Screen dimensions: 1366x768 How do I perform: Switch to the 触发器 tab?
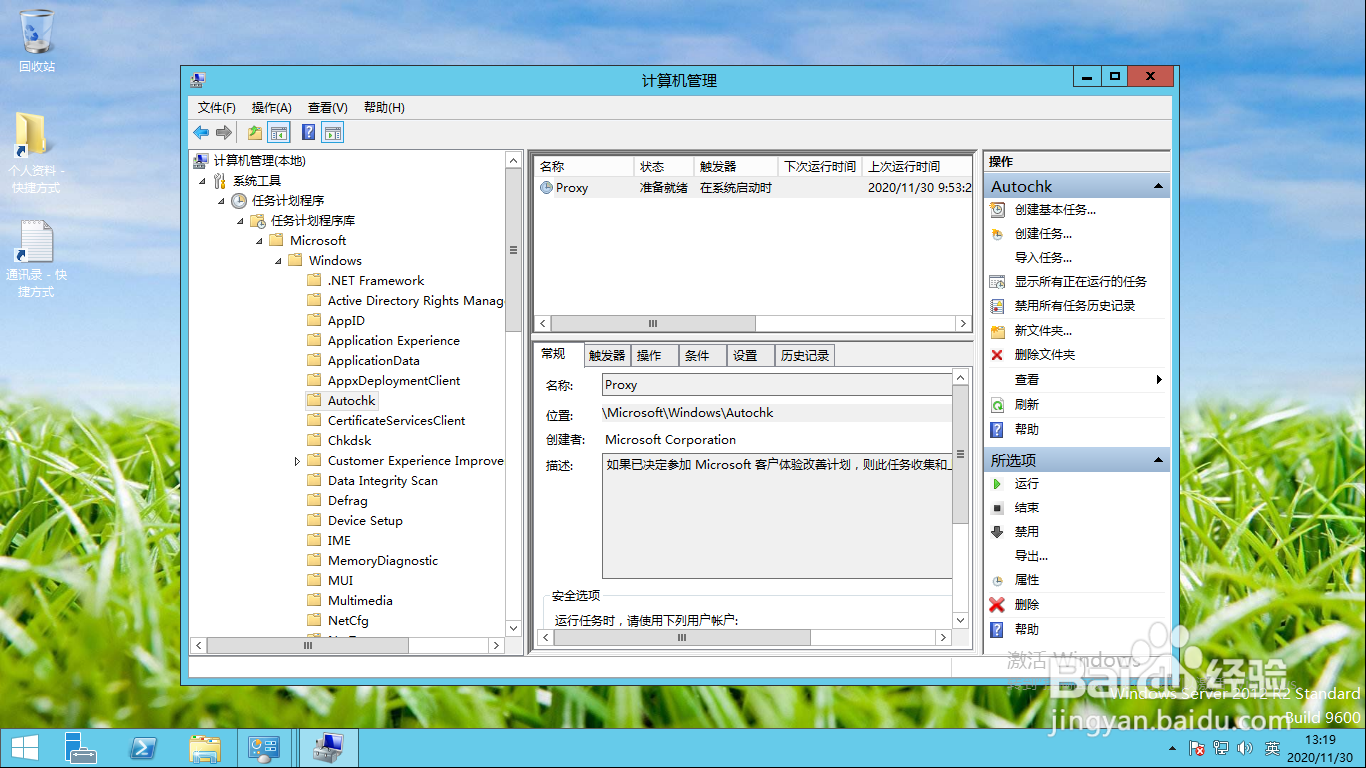[x=607, y=355]
